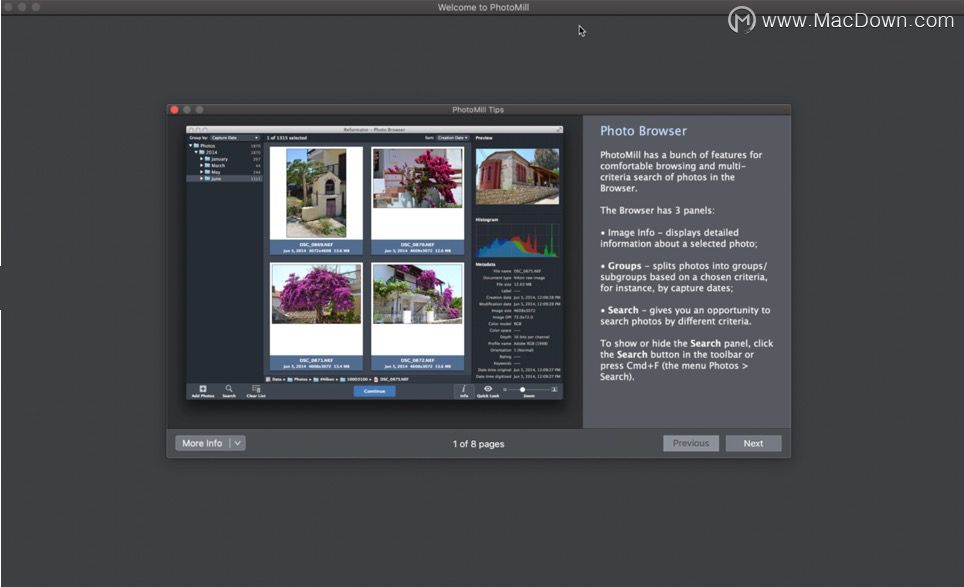This screenshot has height=587, width=964.
Task: Collapse the Photos folder triangle
Action: pyautogui.click(x=191, y=146)
